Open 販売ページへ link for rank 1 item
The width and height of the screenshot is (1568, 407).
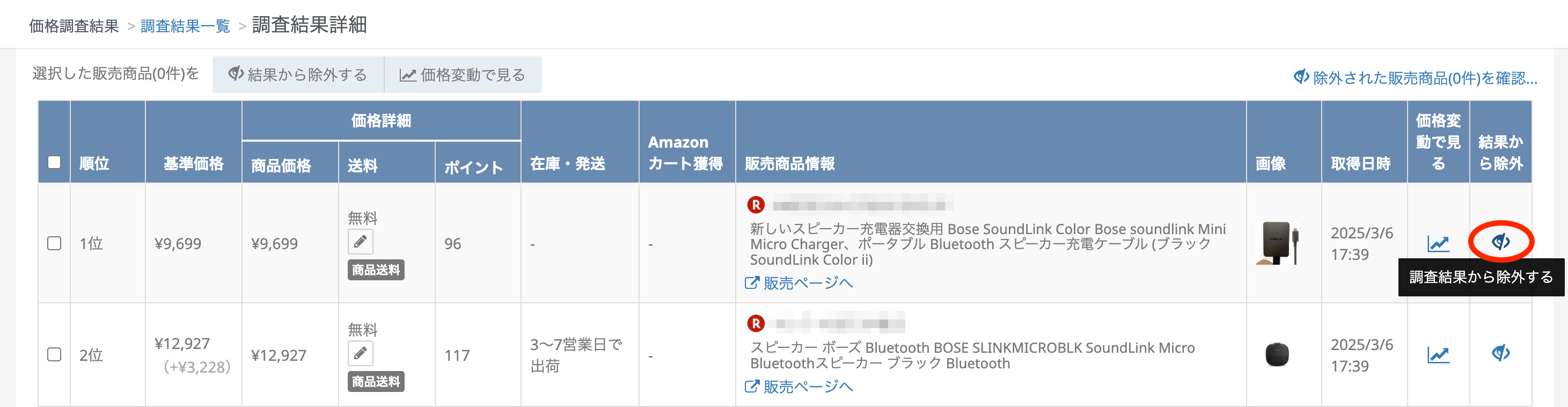pos(799,283)
